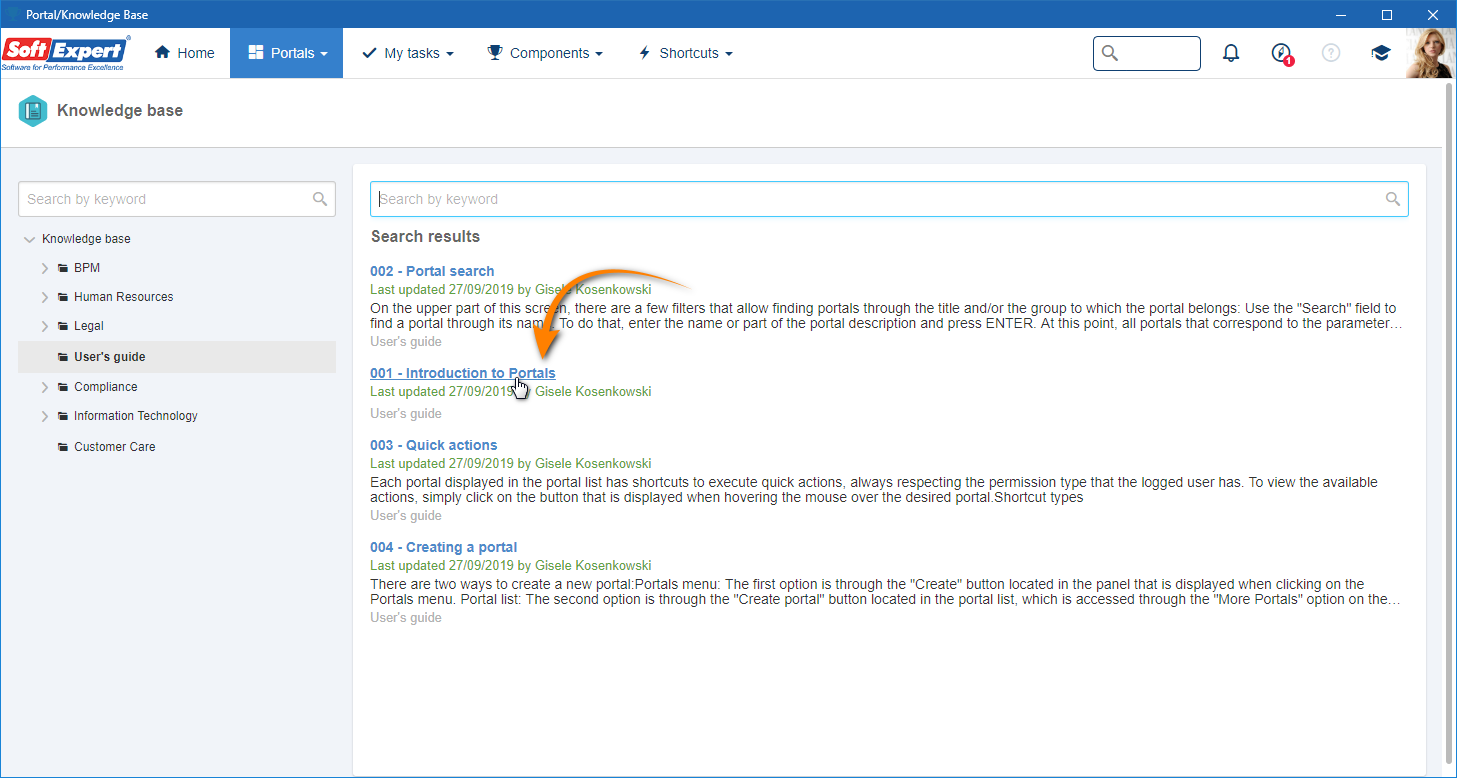Image resolution: width=1457 pixels, height=778 pixels.
Task: Minimize the Portal/Knowledge Base window
Action: [1341, 14]
